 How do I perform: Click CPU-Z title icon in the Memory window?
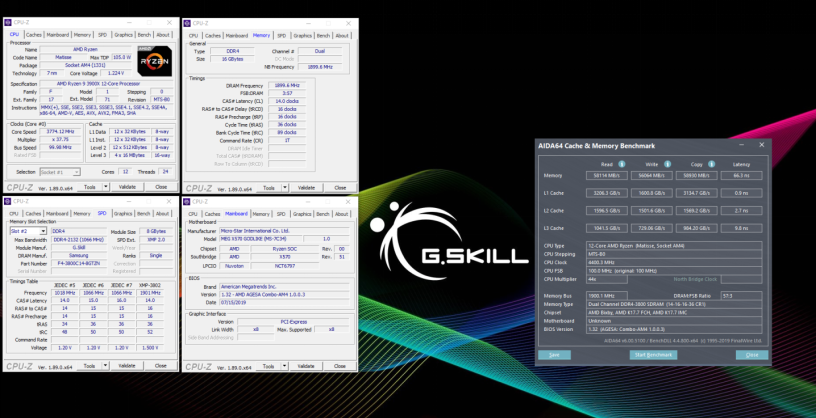coord(189,23)
